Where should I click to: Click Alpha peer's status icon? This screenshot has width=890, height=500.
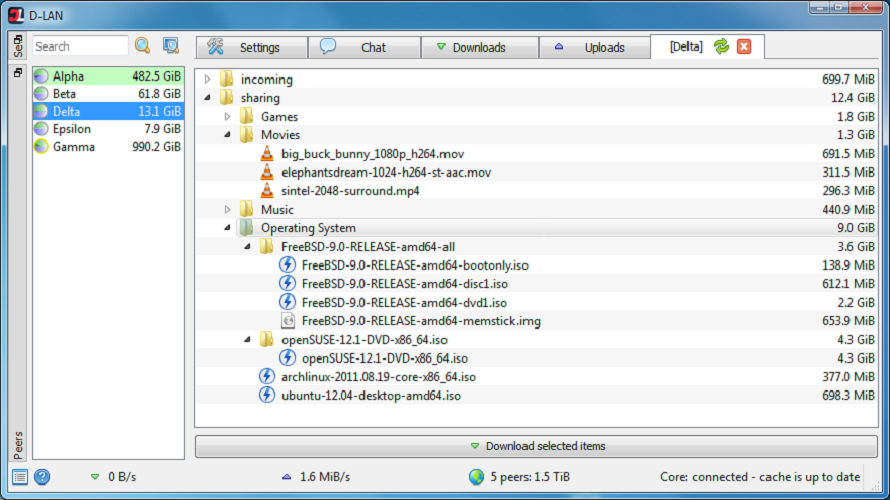(x=41, y=76)
